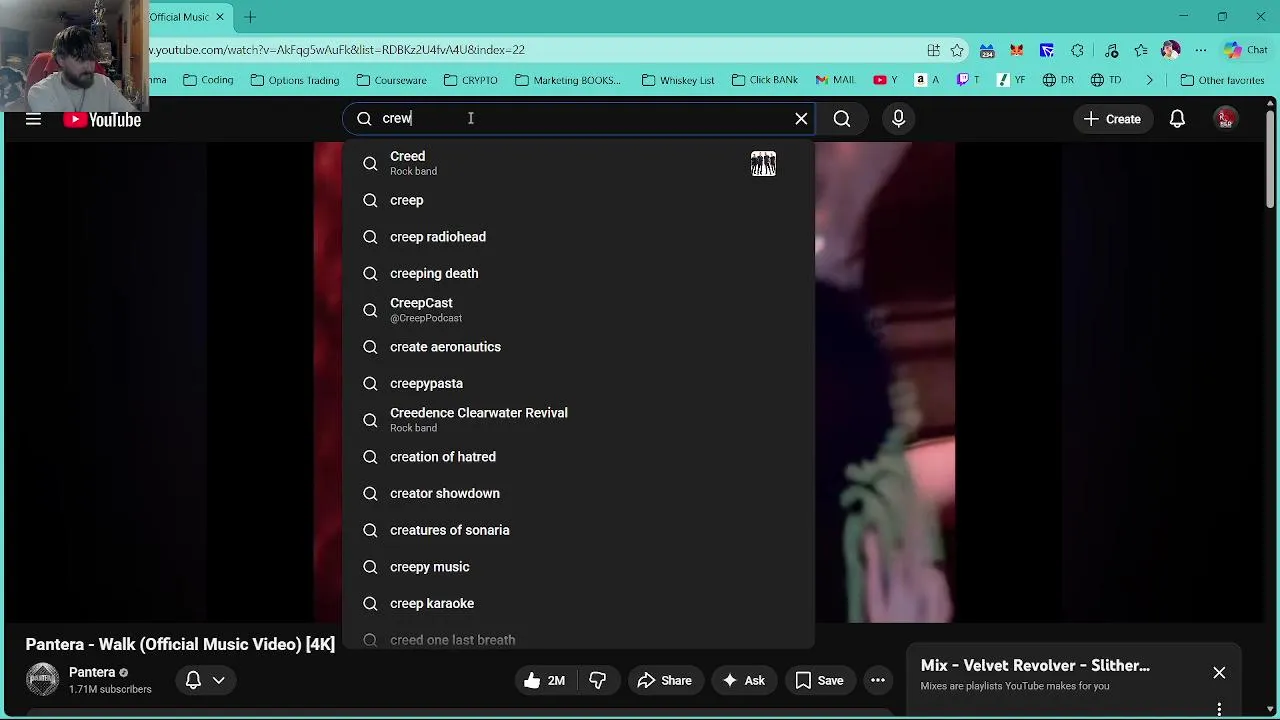Image resolution: width=1280 pixels, height=720 pixels.
Task: Open the Extensions puzzle icon
Action: point(1077,50)
